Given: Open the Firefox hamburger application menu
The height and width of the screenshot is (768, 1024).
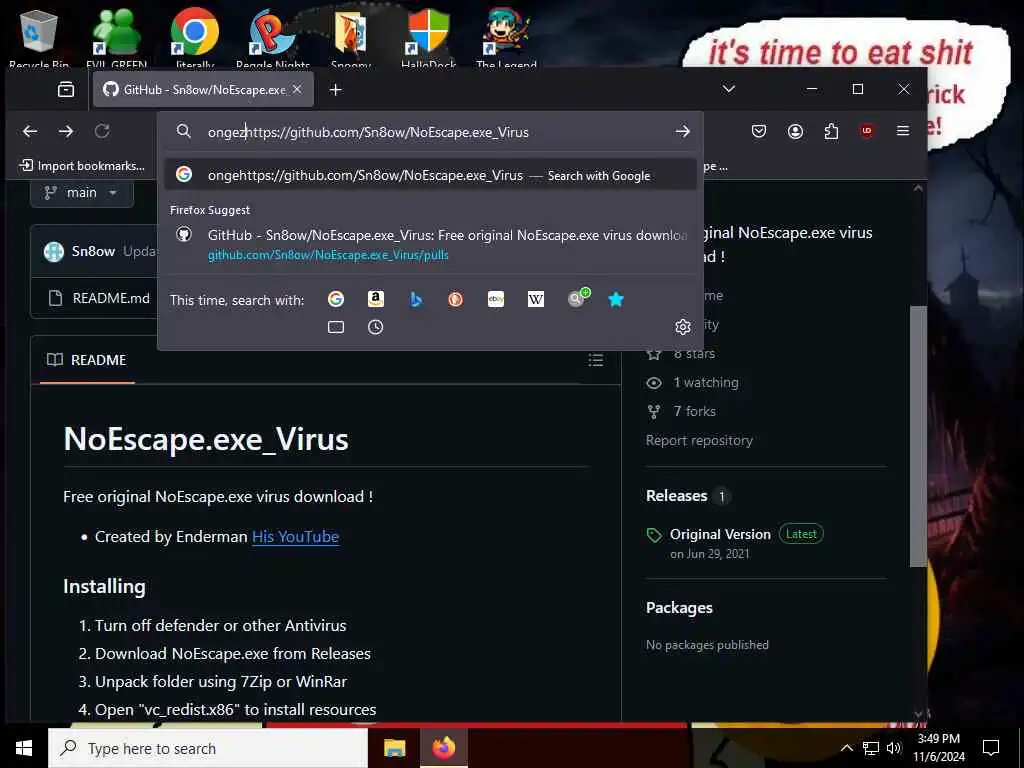Looking at the screenshot, I should [x=903, y=131].
